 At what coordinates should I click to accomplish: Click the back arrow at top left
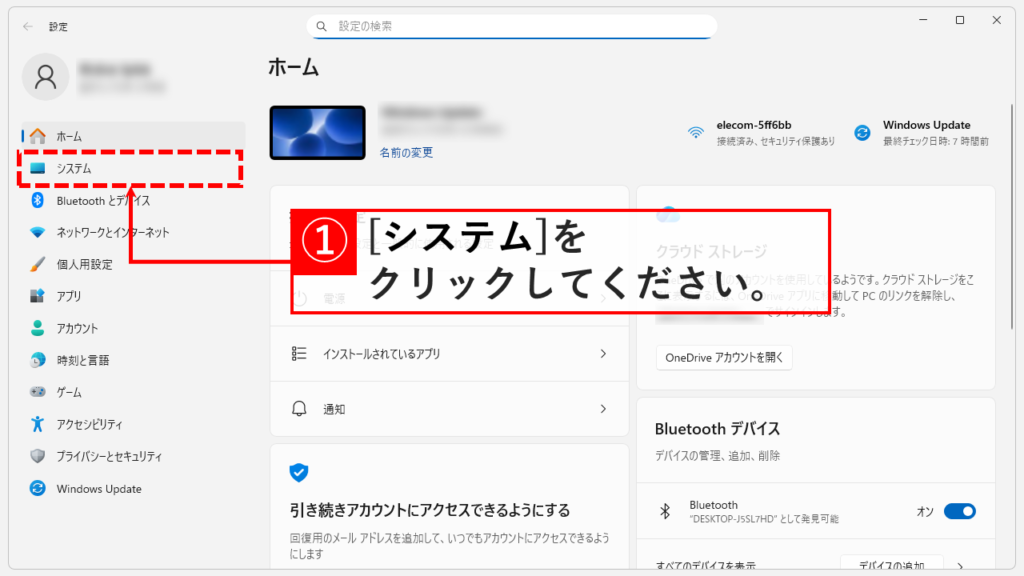[27, 27]
